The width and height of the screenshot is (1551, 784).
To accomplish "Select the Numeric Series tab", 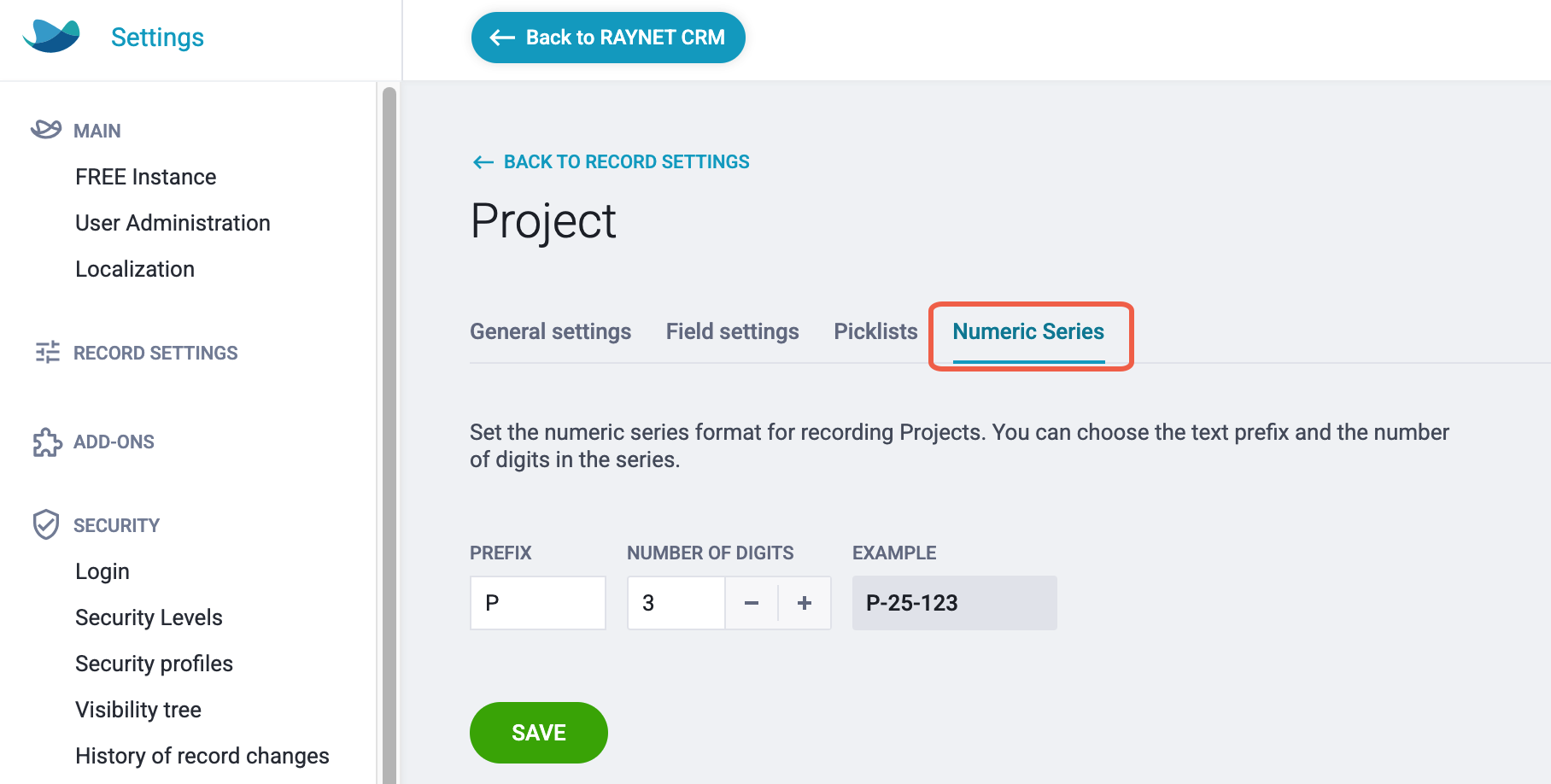I will pos(1028,331).
